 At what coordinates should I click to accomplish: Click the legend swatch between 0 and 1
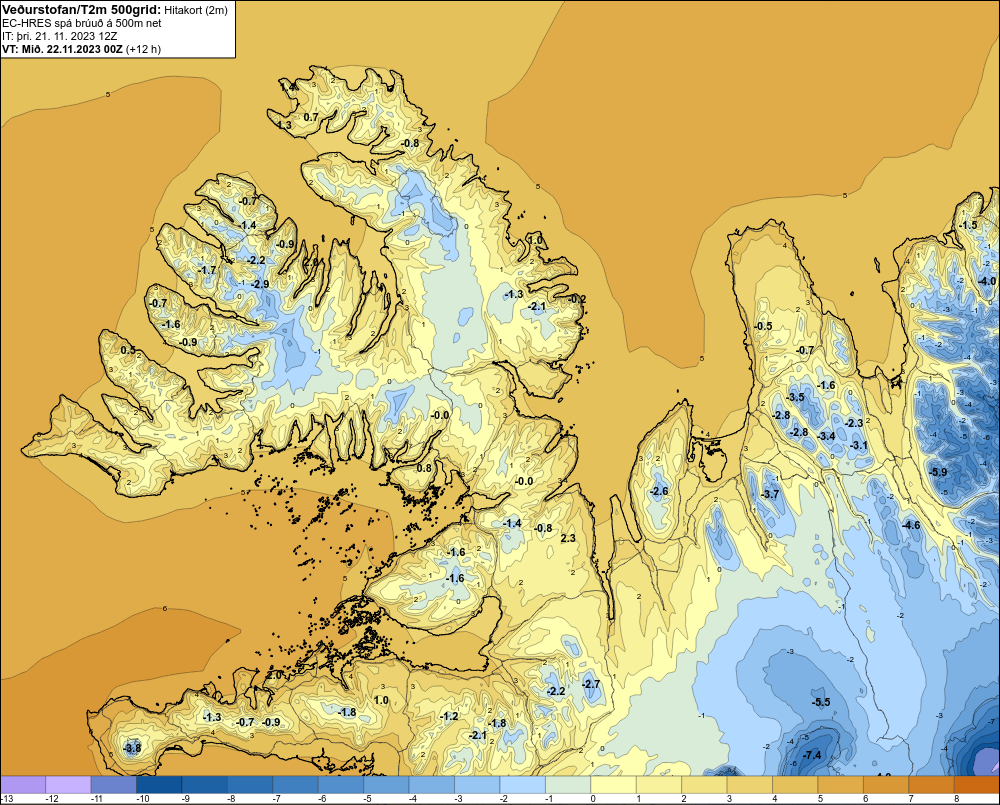click(614, 784)
